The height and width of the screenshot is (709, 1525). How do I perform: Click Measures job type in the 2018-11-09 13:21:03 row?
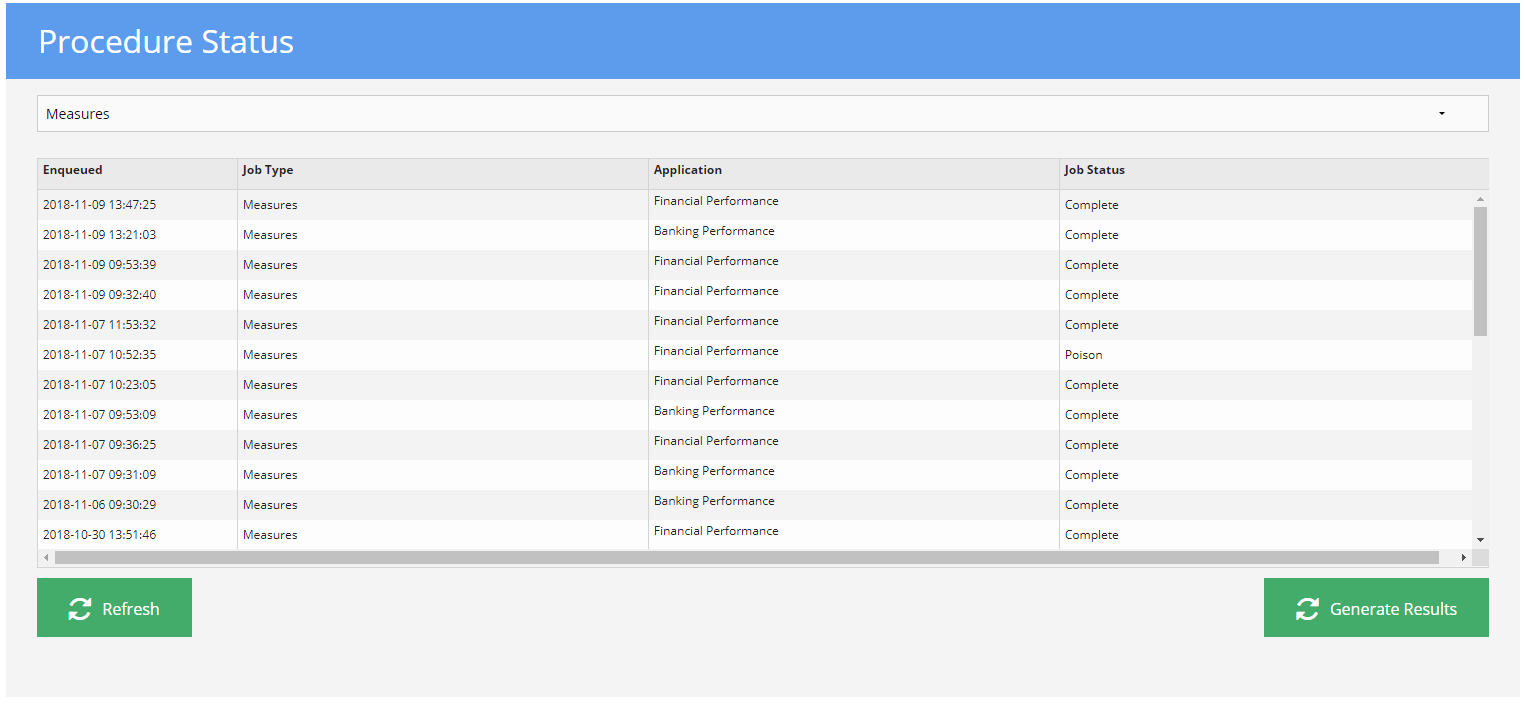click(x=270, y=235)
